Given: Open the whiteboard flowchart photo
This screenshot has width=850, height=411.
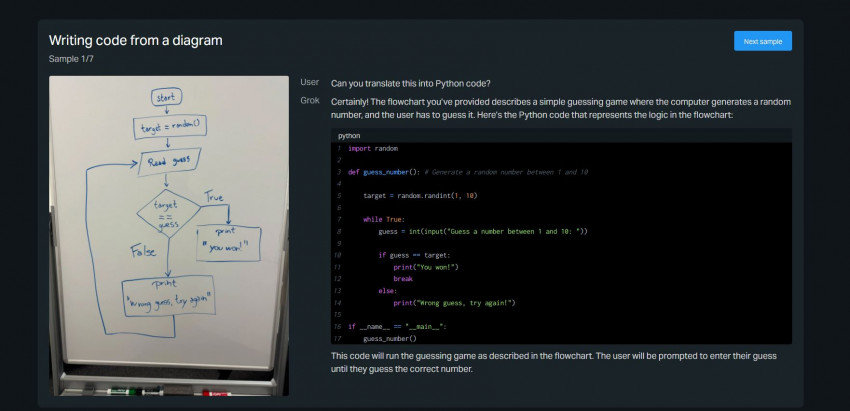Looking at the screenshot, I should (169, 235).
